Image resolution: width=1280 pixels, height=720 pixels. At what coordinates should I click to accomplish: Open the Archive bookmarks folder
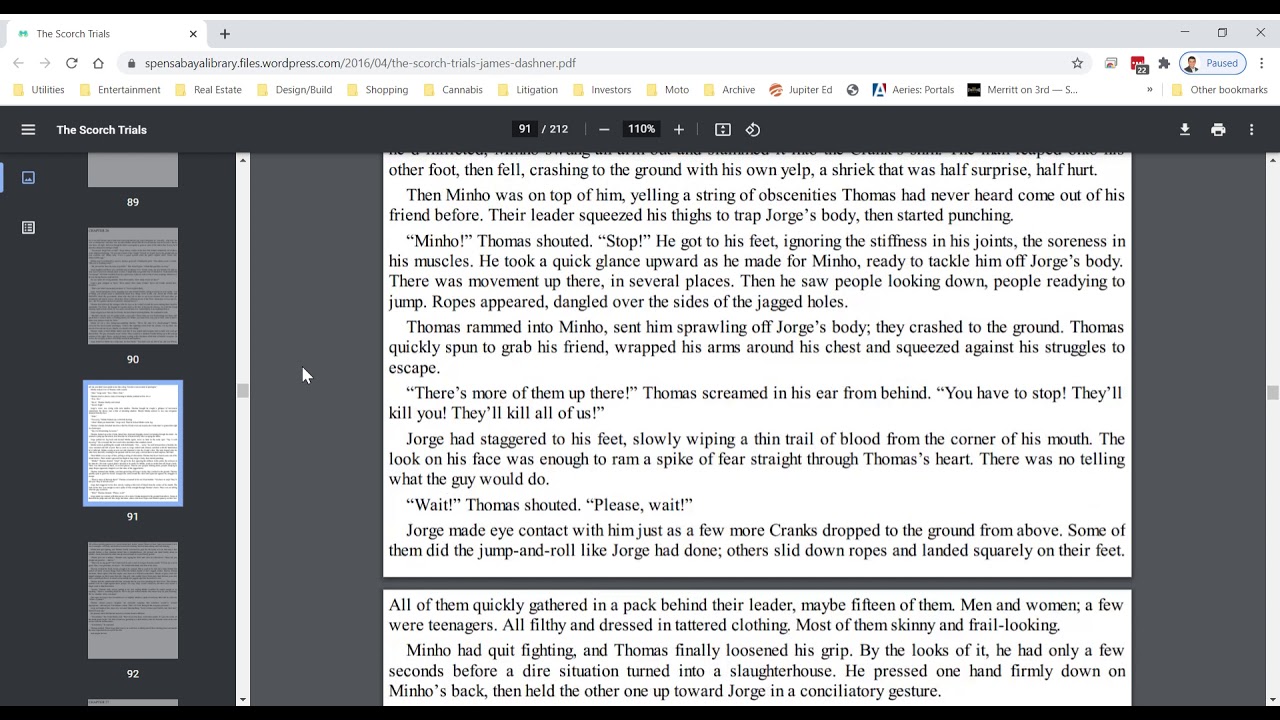point(729,90)
